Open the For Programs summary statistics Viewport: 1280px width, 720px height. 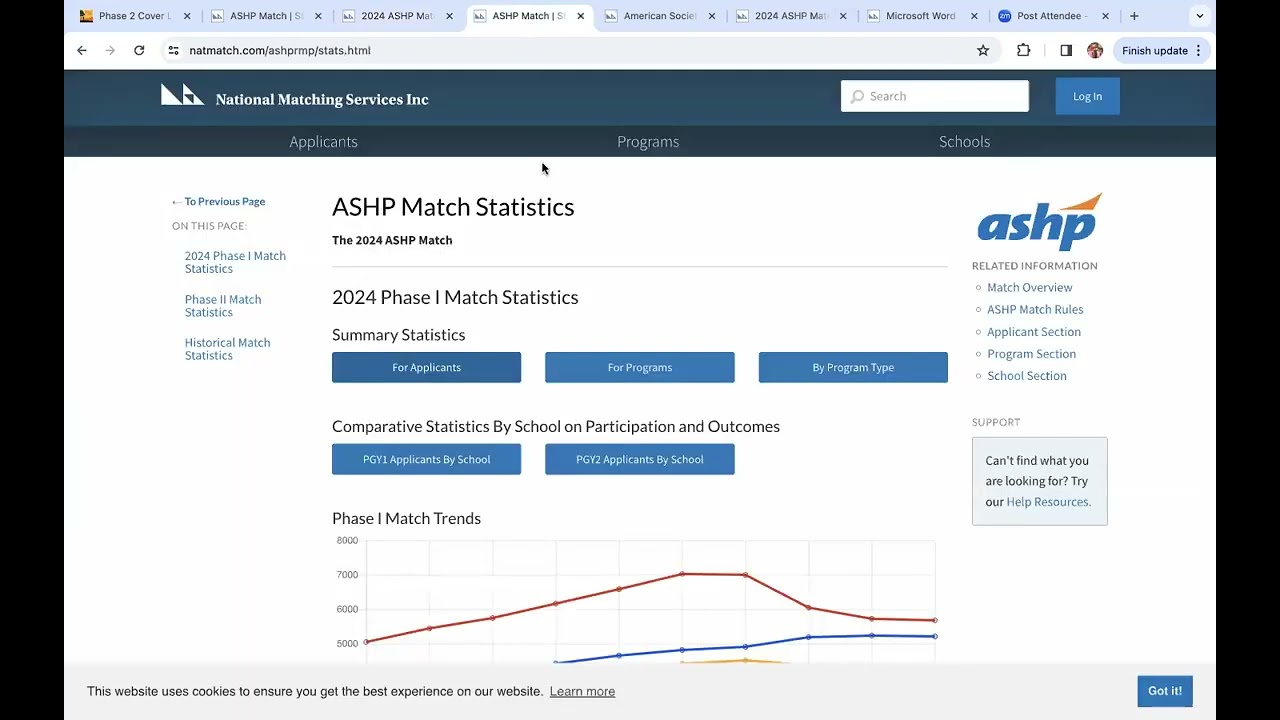pyautogui.click(x=640, y=367)
